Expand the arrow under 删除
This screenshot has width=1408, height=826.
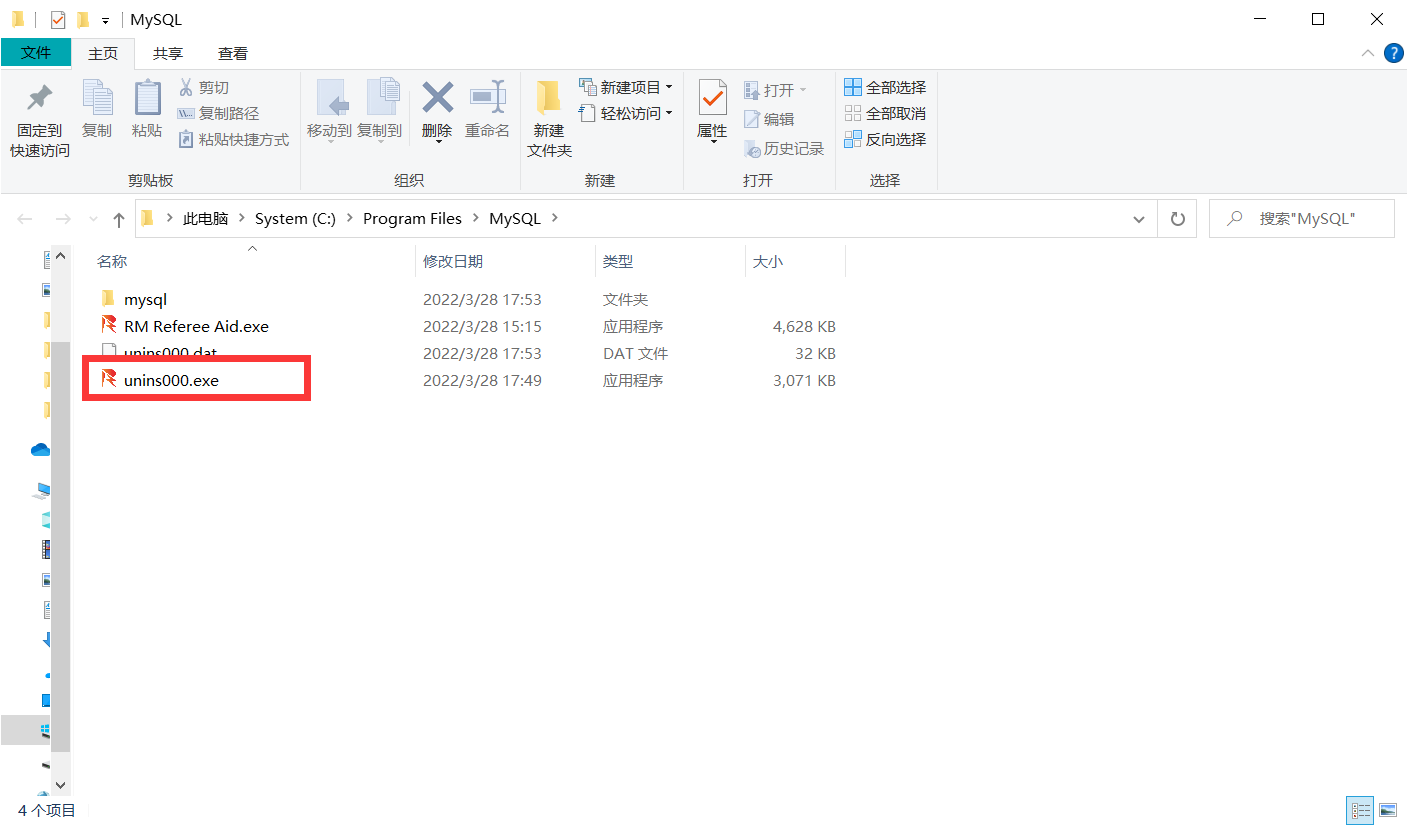(x=437, y=141)
